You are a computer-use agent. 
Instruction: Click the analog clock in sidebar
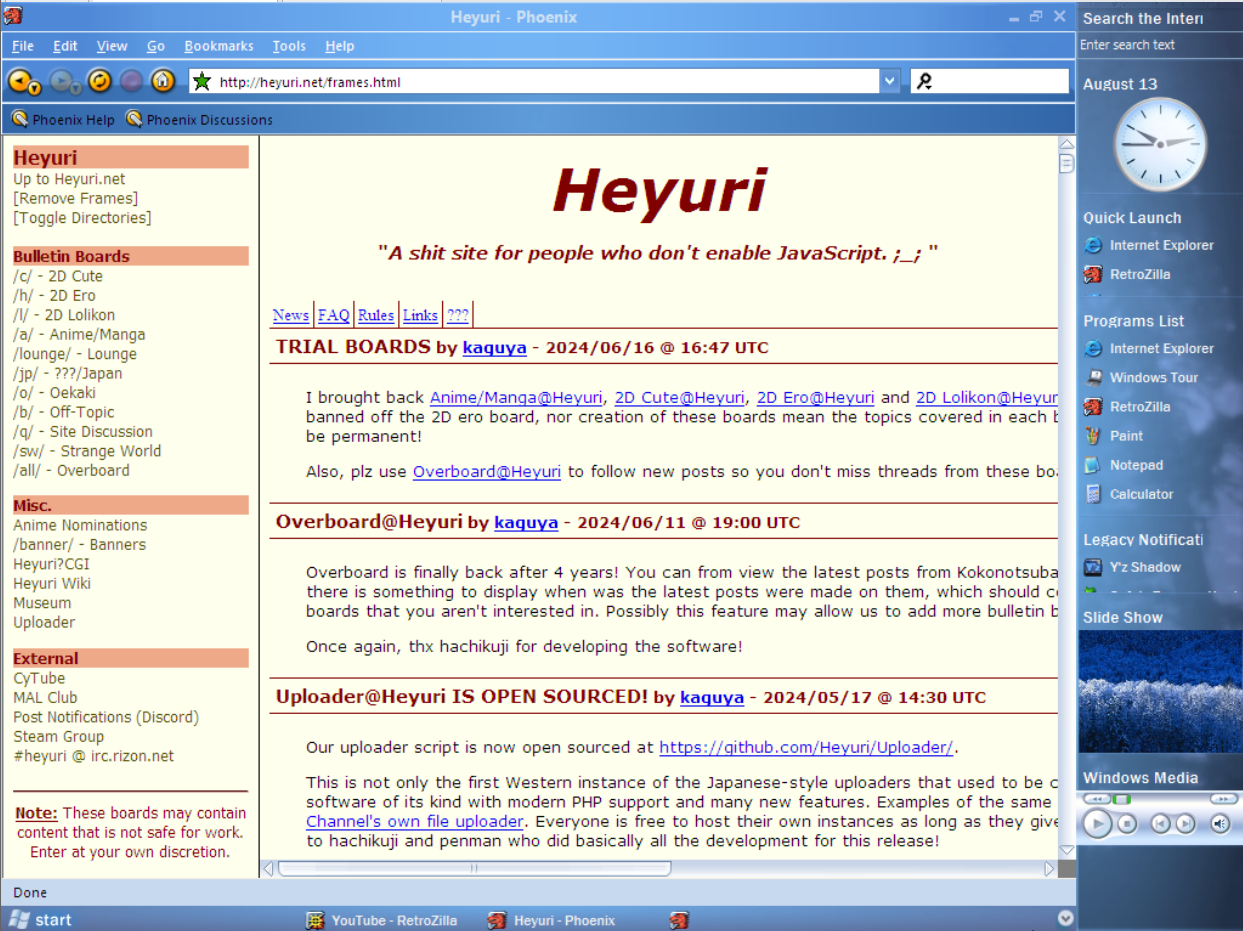click(x=1160, y=145)
